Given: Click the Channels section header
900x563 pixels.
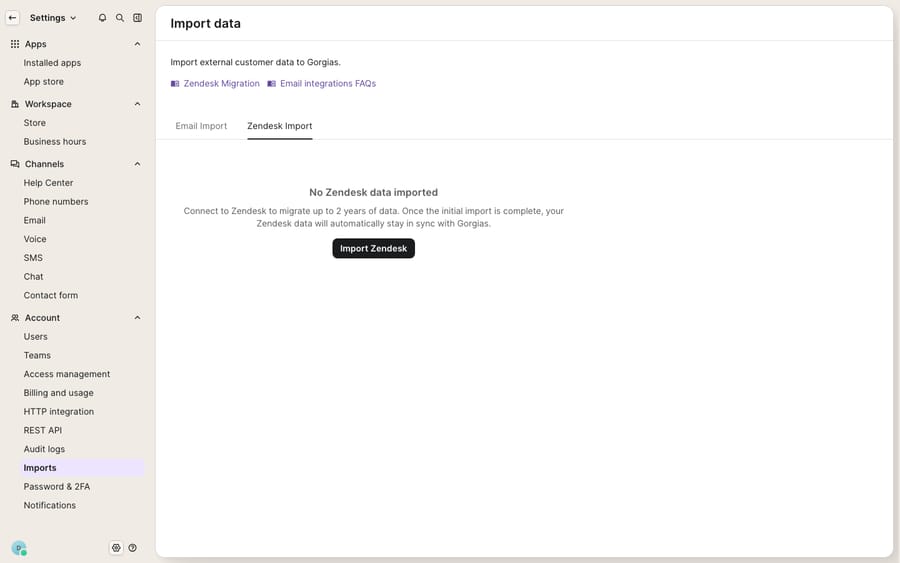Looking at the screenshot, I should [x=44, y=164].
